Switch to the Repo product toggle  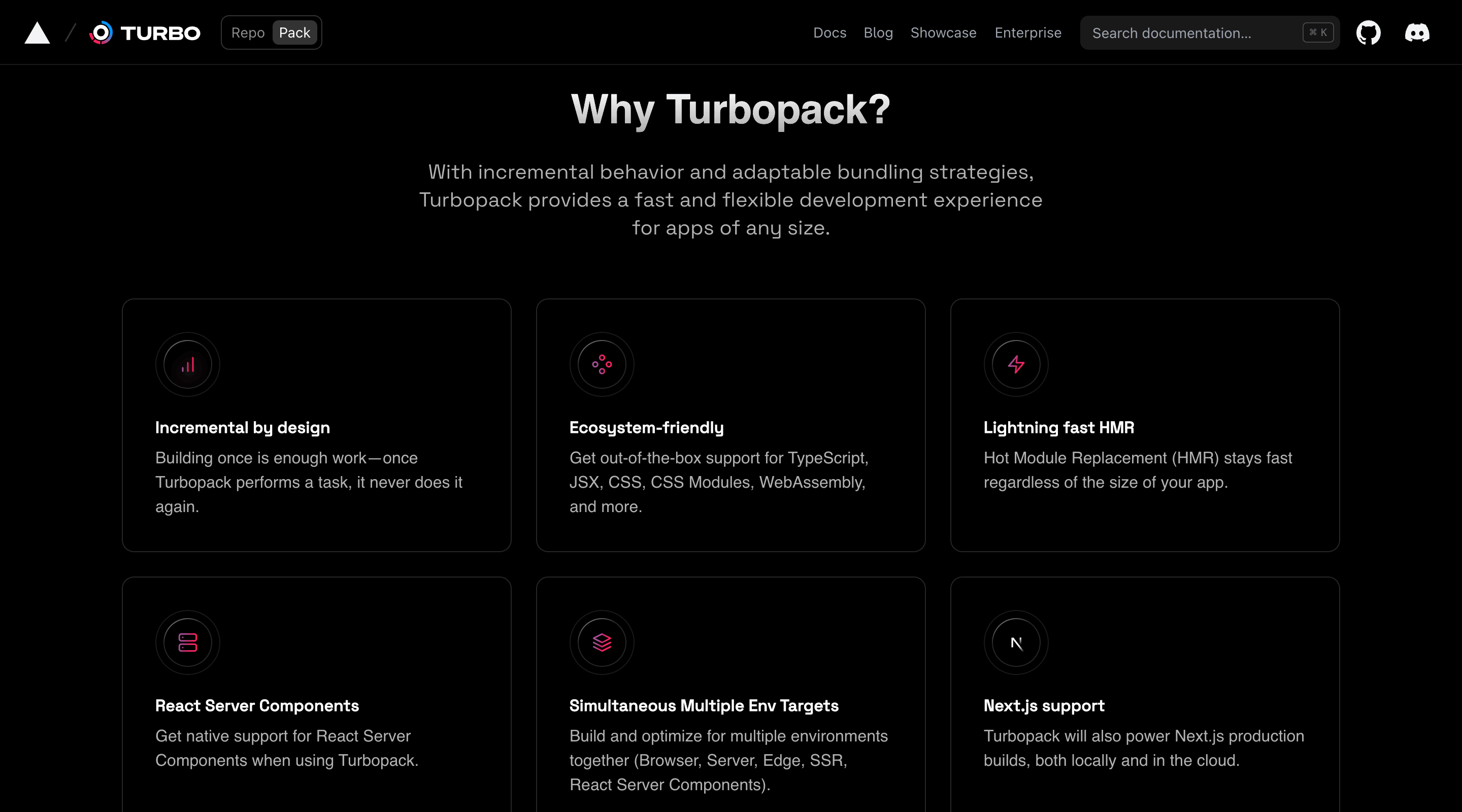pyautogui.click(x=248, y=32)
